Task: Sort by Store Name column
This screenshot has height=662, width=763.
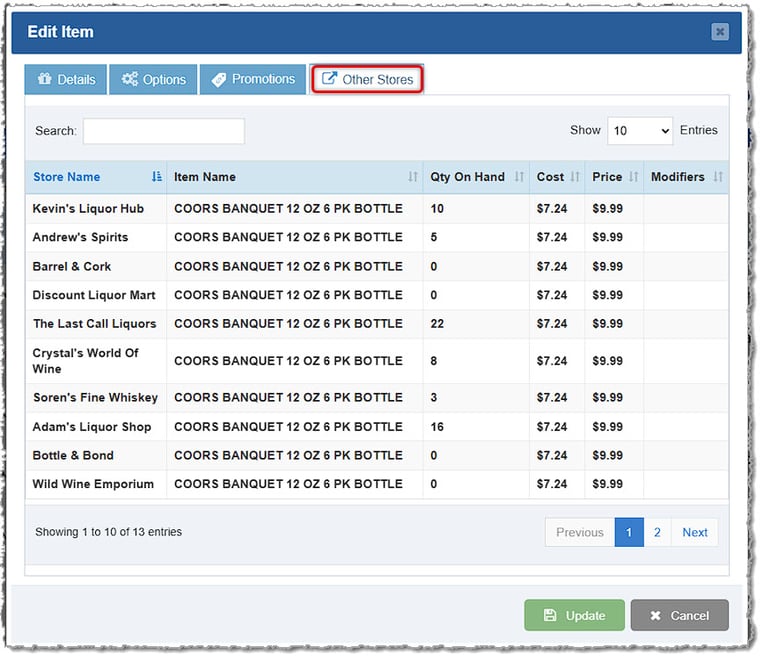Action: coord(96,177)
